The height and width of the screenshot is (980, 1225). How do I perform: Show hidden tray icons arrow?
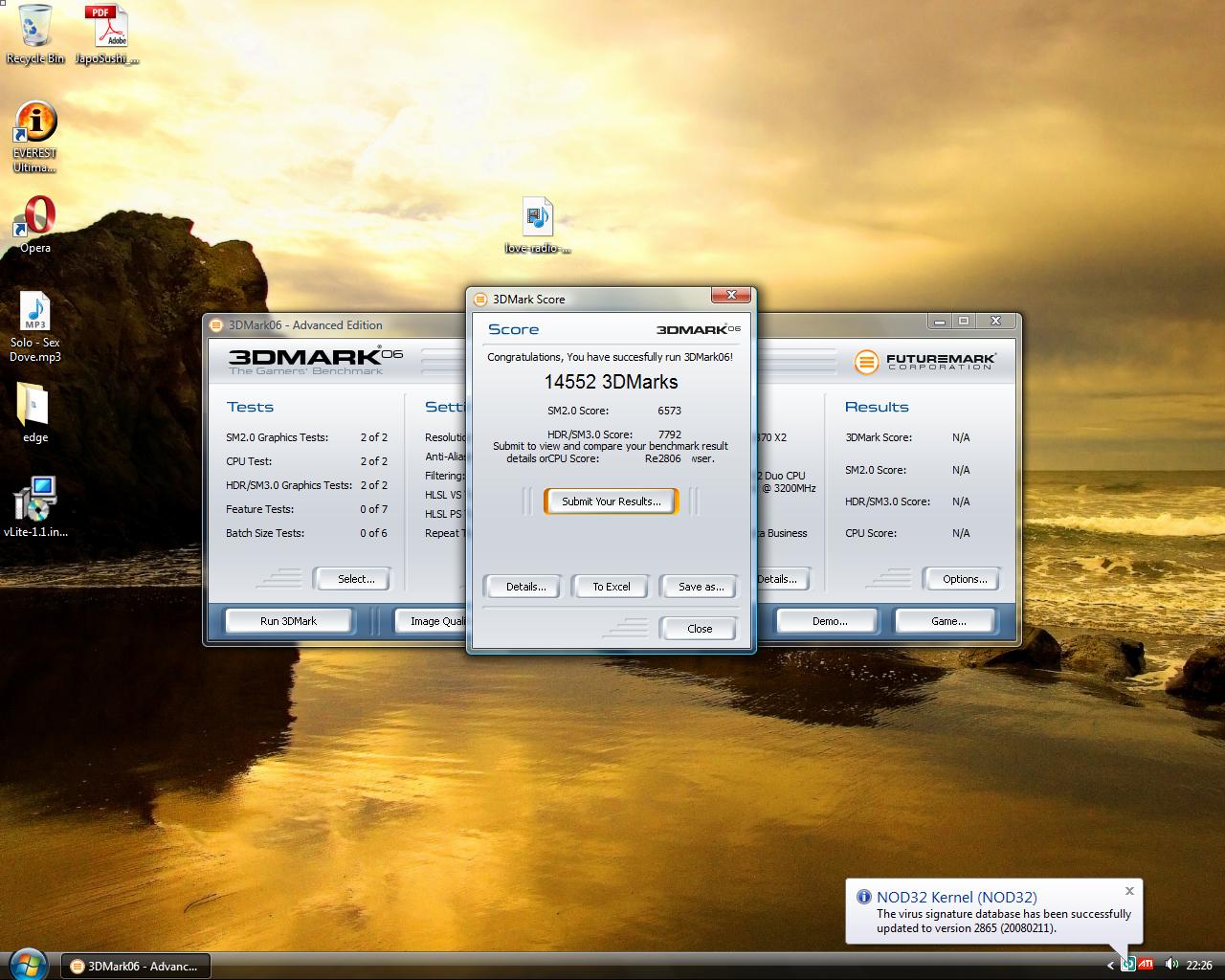1110,965
